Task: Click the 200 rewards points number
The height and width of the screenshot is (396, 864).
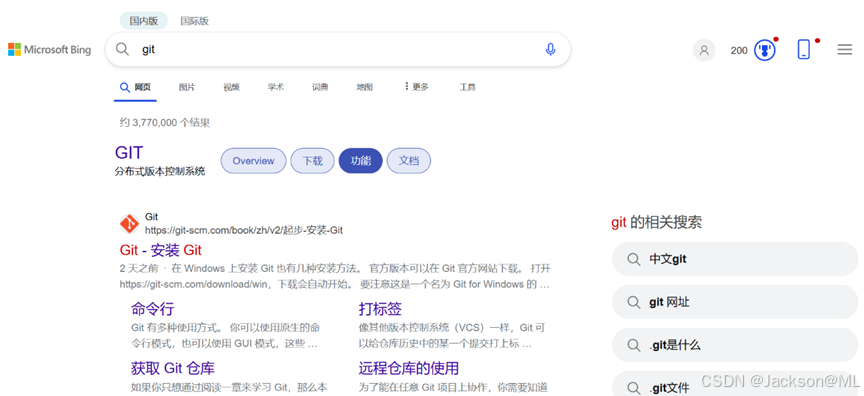Action: (x=739, y=51)
